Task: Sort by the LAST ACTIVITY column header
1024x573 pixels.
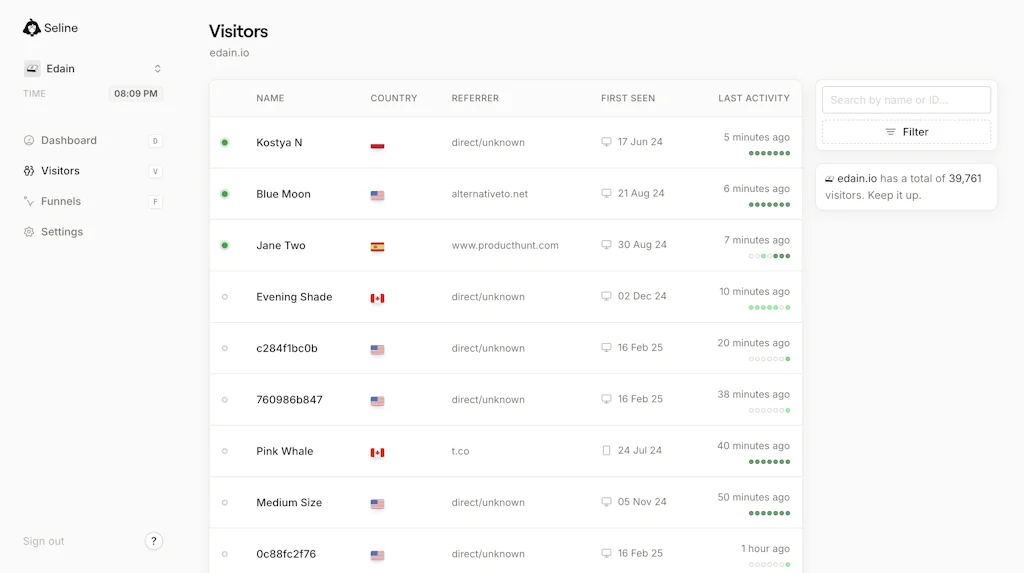Action: [754, 98]
